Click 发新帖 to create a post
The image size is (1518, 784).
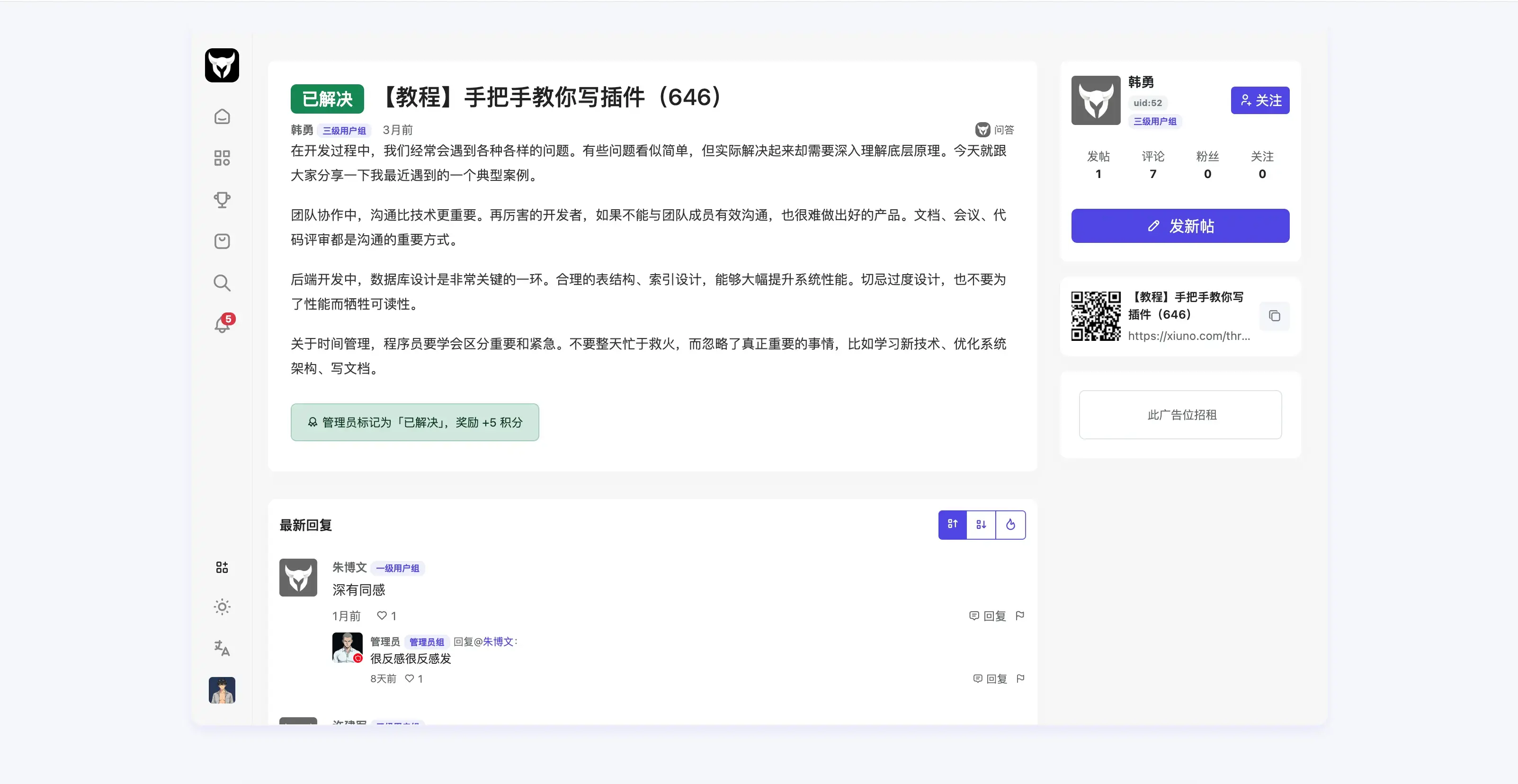(1180, 226)
